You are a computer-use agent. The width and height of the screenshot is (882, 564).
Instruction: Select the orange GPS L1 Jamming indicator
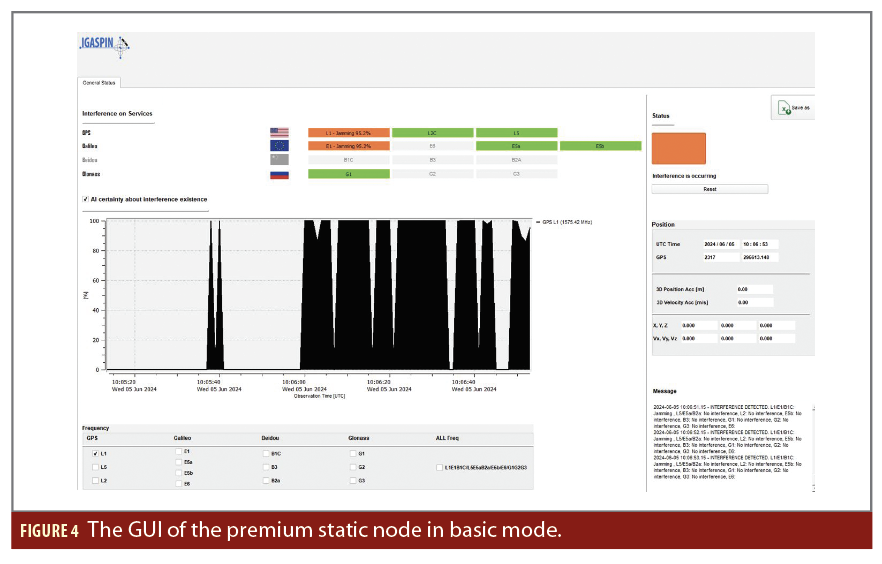[x=348, y=132]
